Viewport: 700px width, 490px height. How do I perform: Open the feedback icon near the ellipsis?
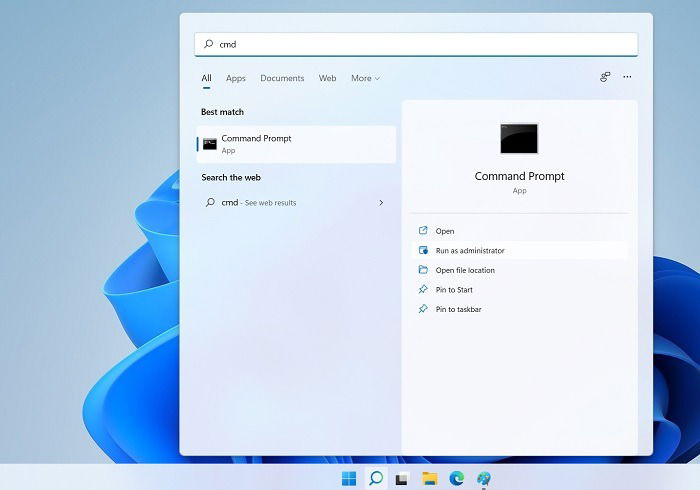coord(605,77)
